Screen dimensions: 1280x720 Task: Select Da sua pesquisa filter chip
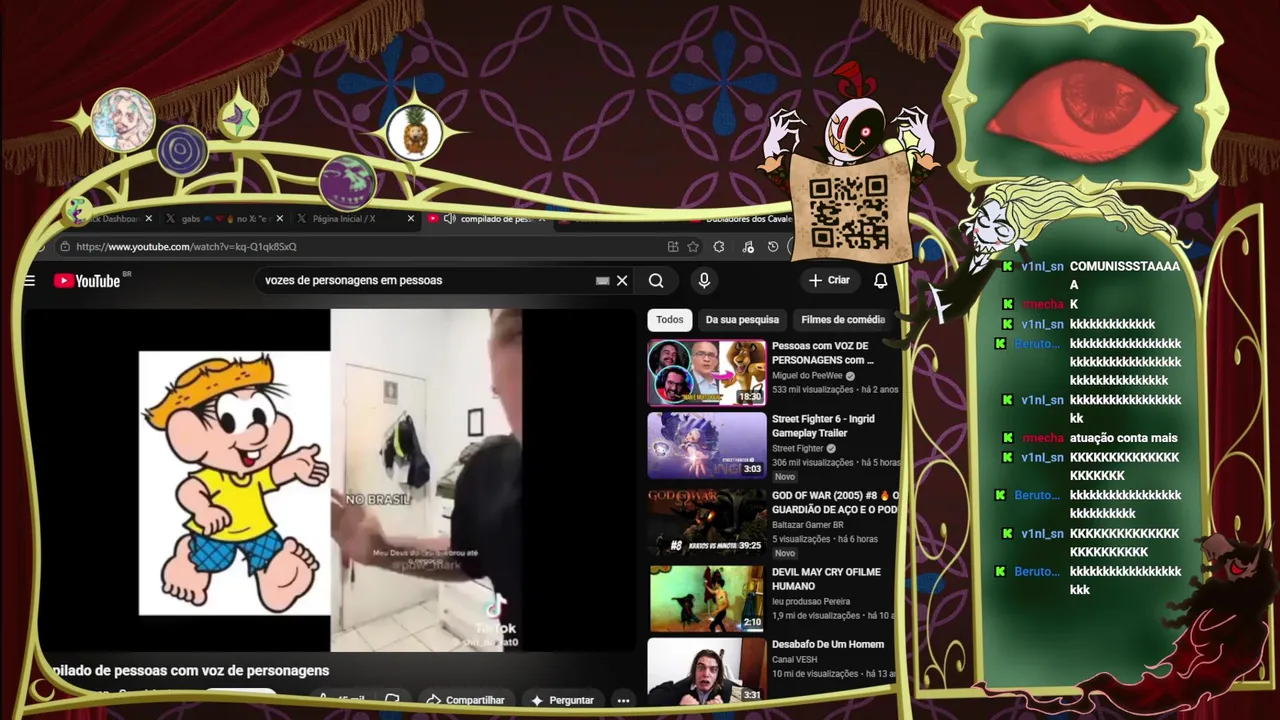[x=742, y=320]
